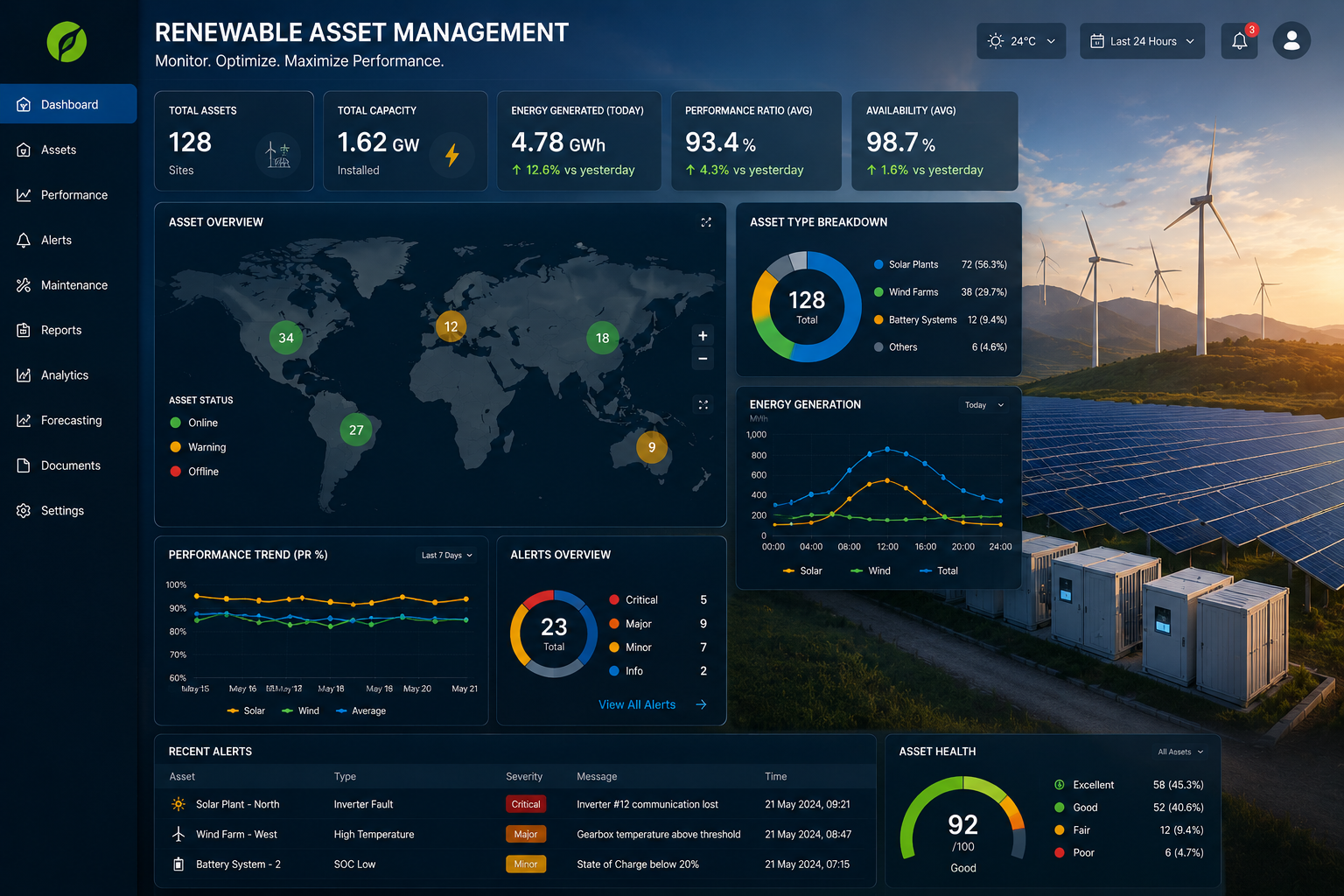The width and height of the screenshot is (1344, 896).
Task: Select the blue Solar Plants legend swatch
Action: (x=878, y=264)
